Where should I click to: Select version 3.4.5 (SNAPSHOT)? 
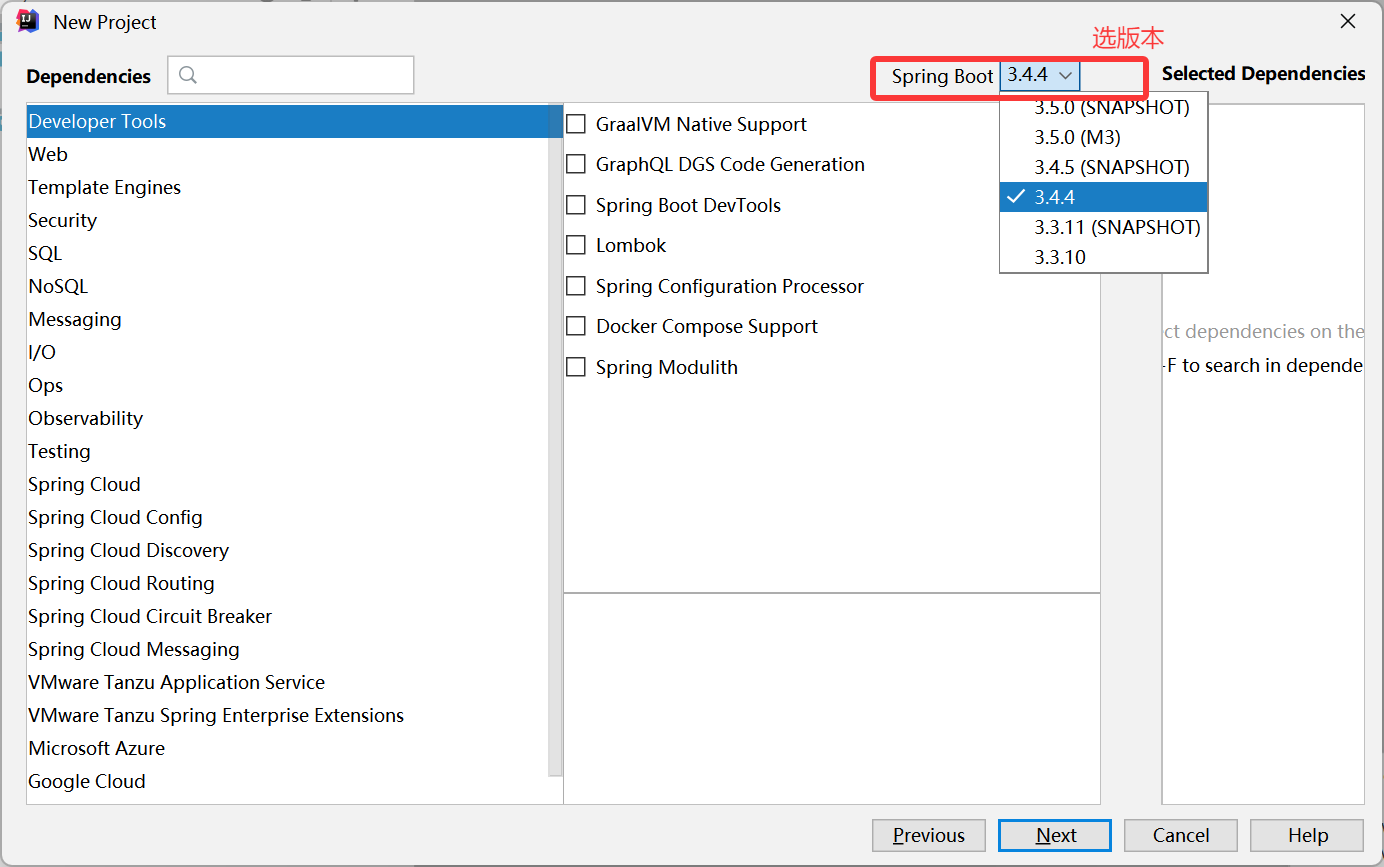[x=1104, y=167]
